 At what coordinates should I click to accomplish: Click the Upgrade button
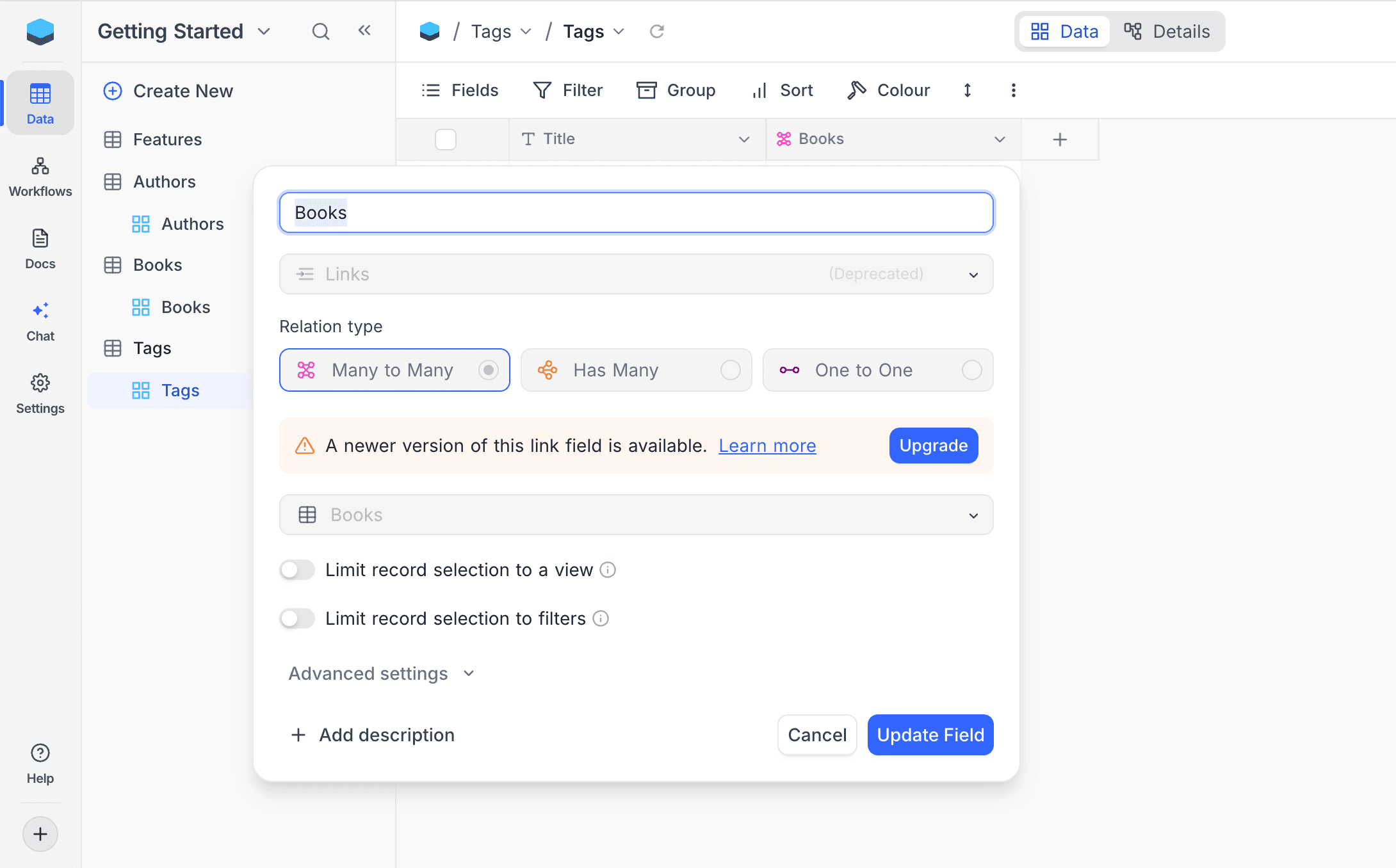933,446
